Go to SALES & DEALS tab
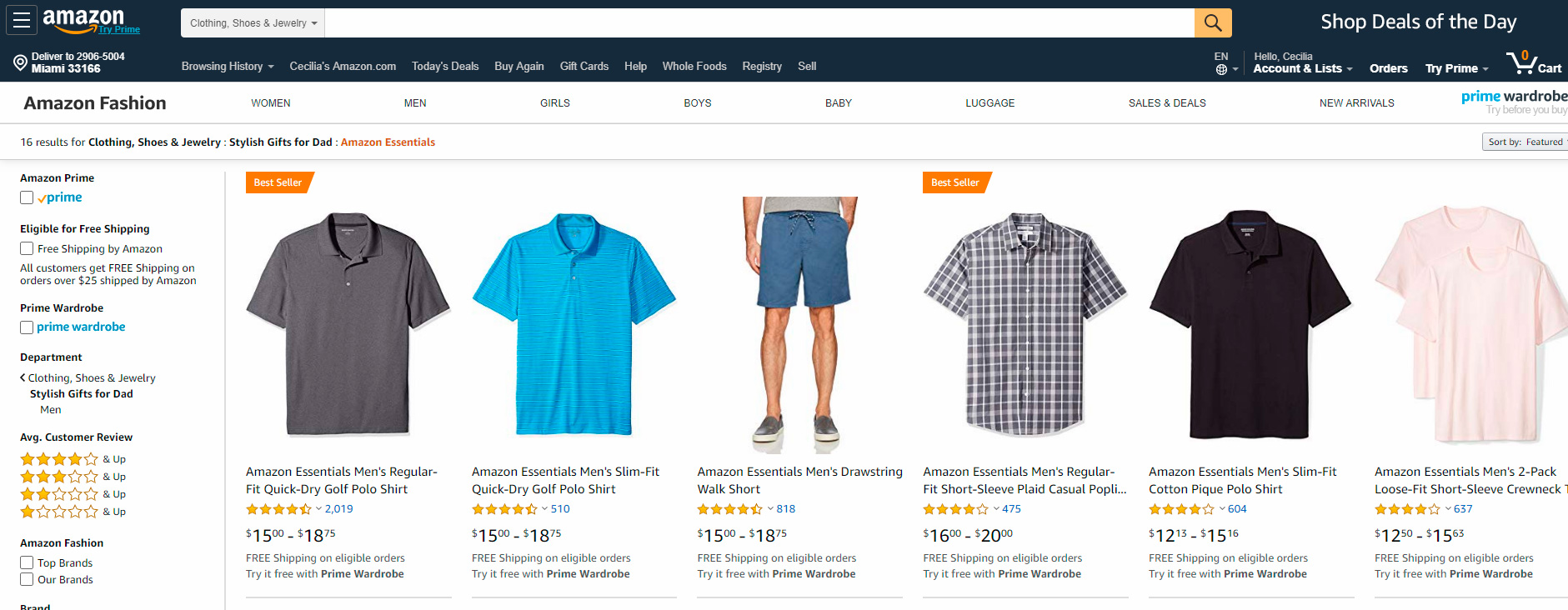 (x=1167, y=103)
